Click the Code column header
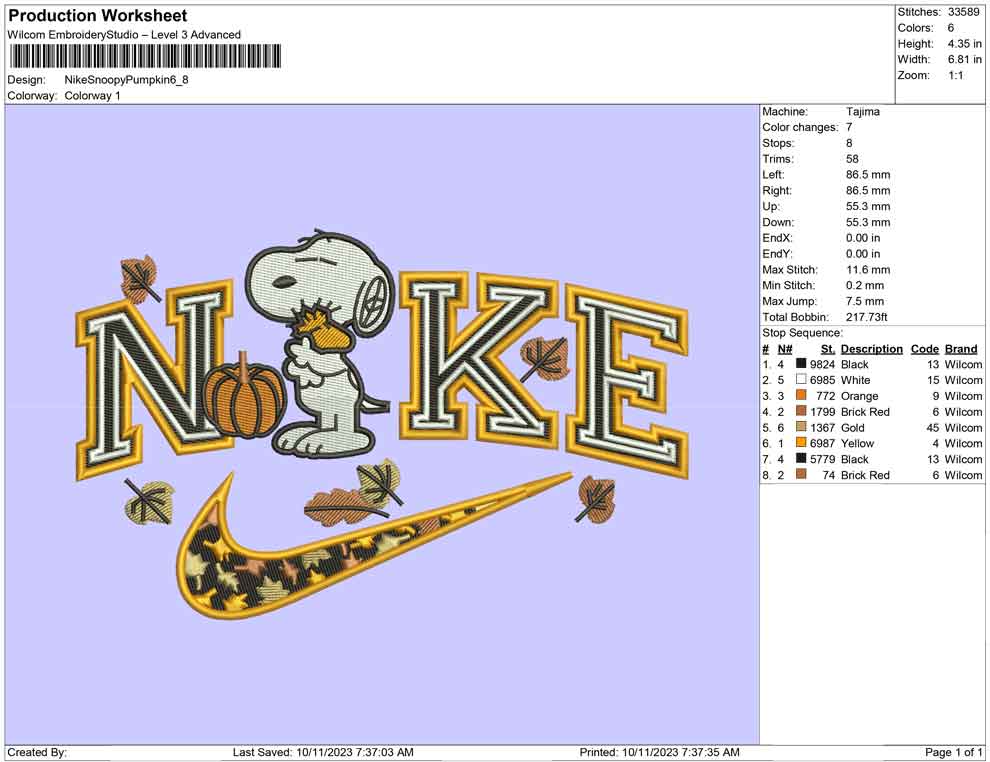Screen dimensions: 990x762 point(924,349)
